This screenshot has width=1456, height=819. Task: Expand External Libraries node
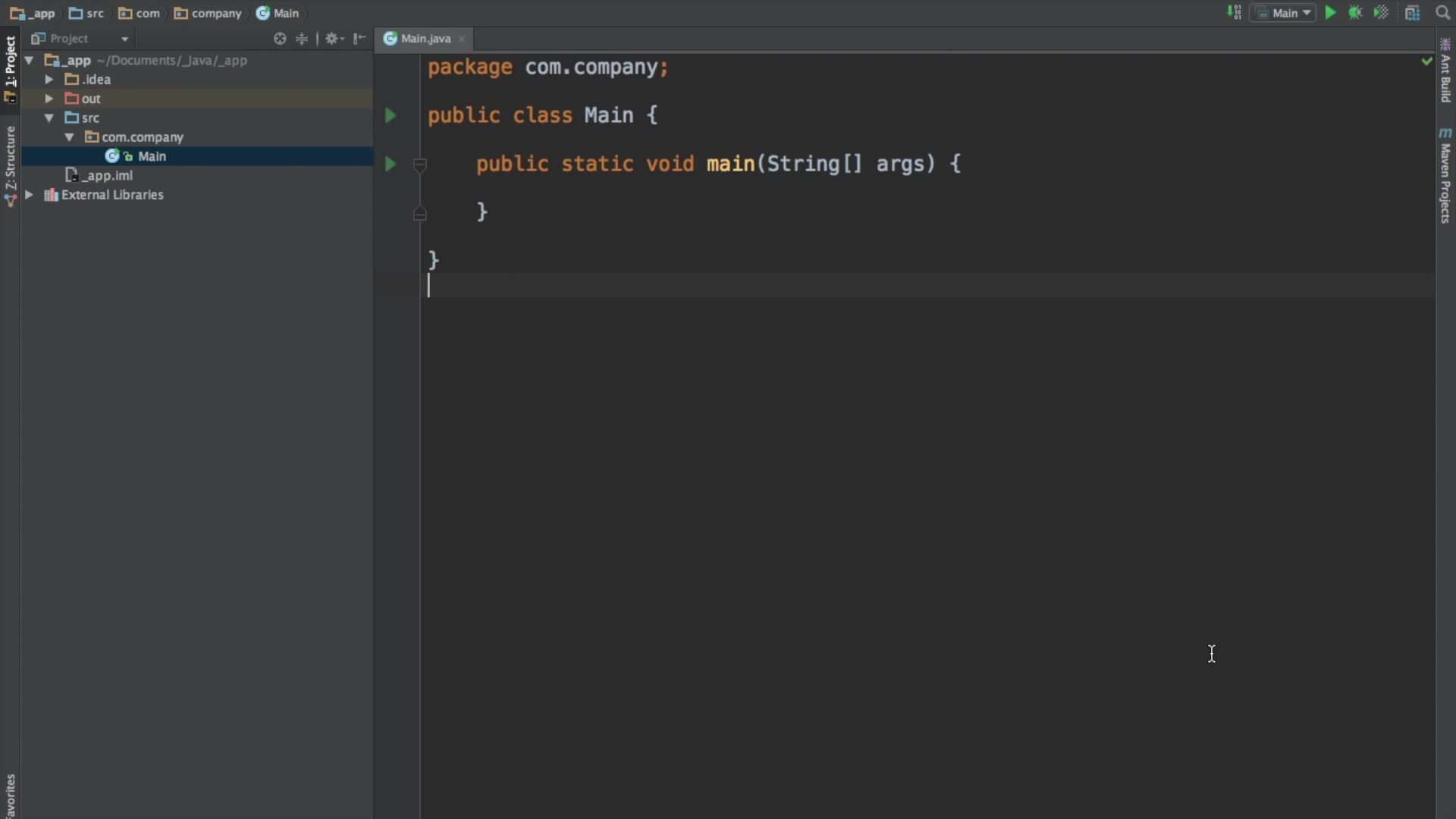pos(29,195)
